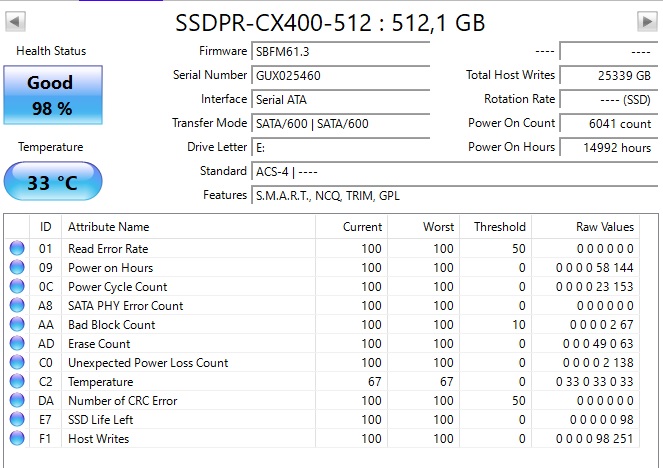This screenshot has height=468, width=663.
Task: Click Total Host Writes value 25339 GB
Action: pyautogui.click(x=609, y=76)
